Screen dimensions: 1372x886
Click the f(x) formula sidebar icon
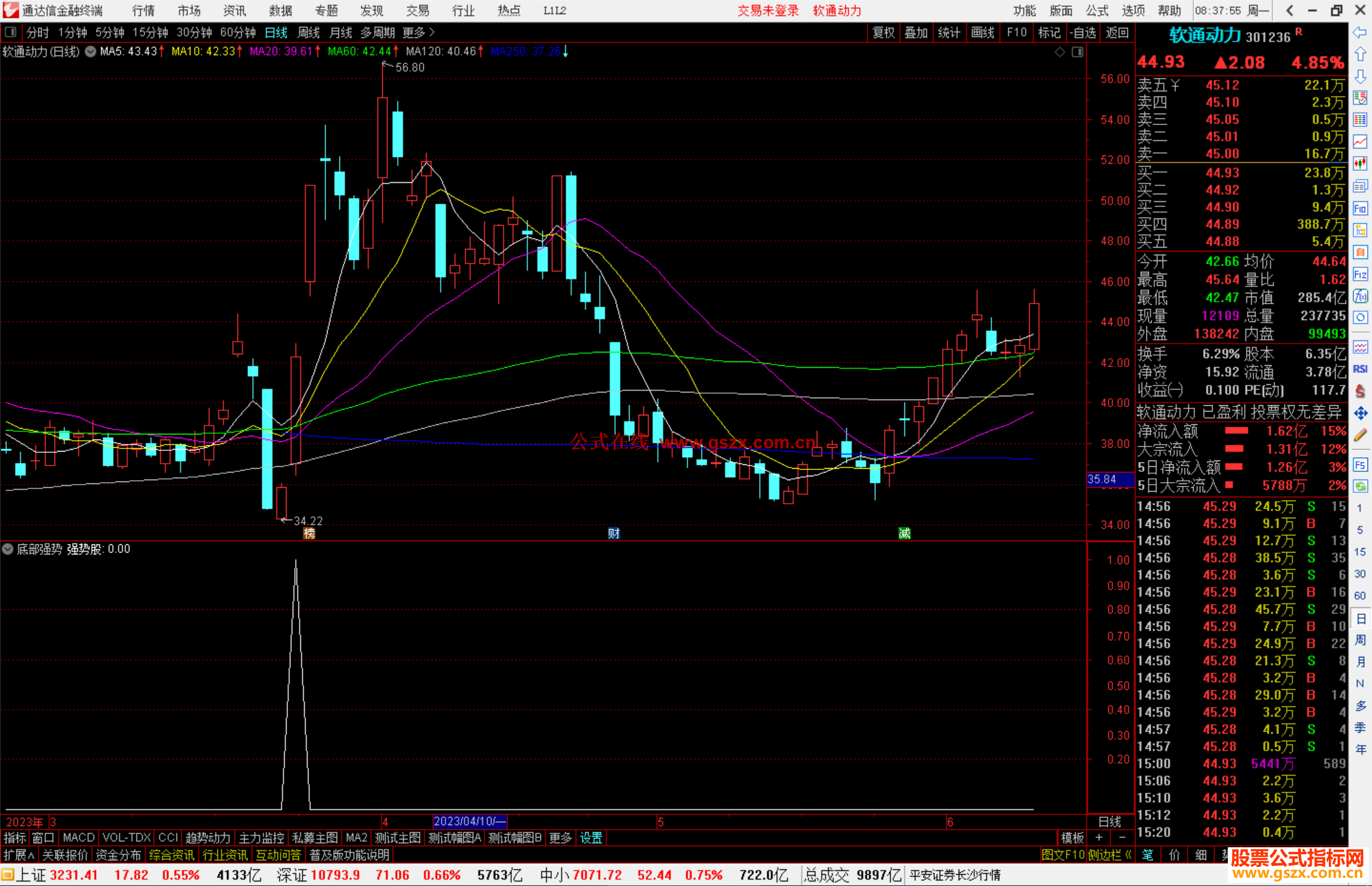(x=1360, y=296)
